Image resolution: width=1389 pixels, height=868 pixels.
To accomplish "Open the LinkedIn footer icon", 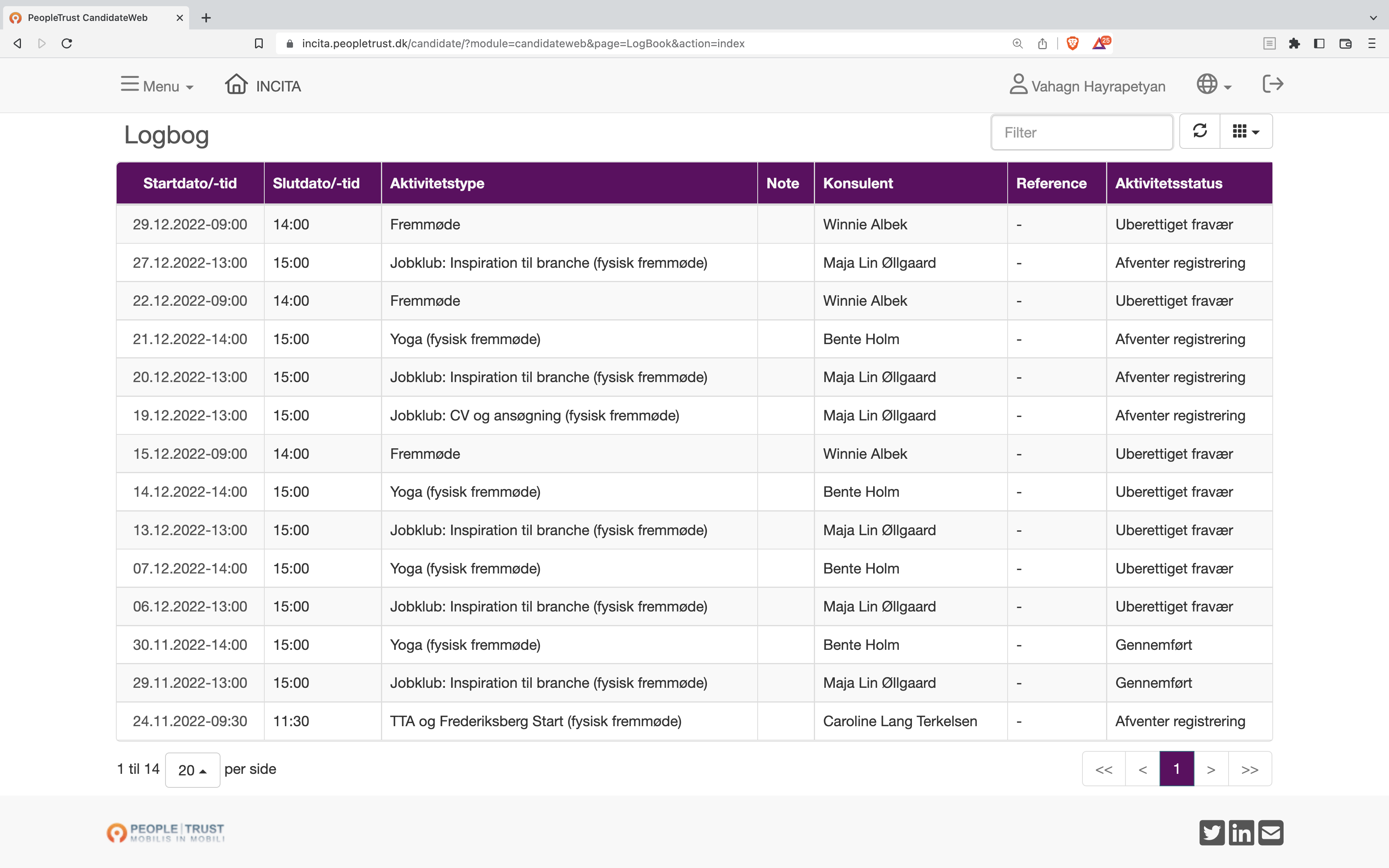I will coord(1241,832).
